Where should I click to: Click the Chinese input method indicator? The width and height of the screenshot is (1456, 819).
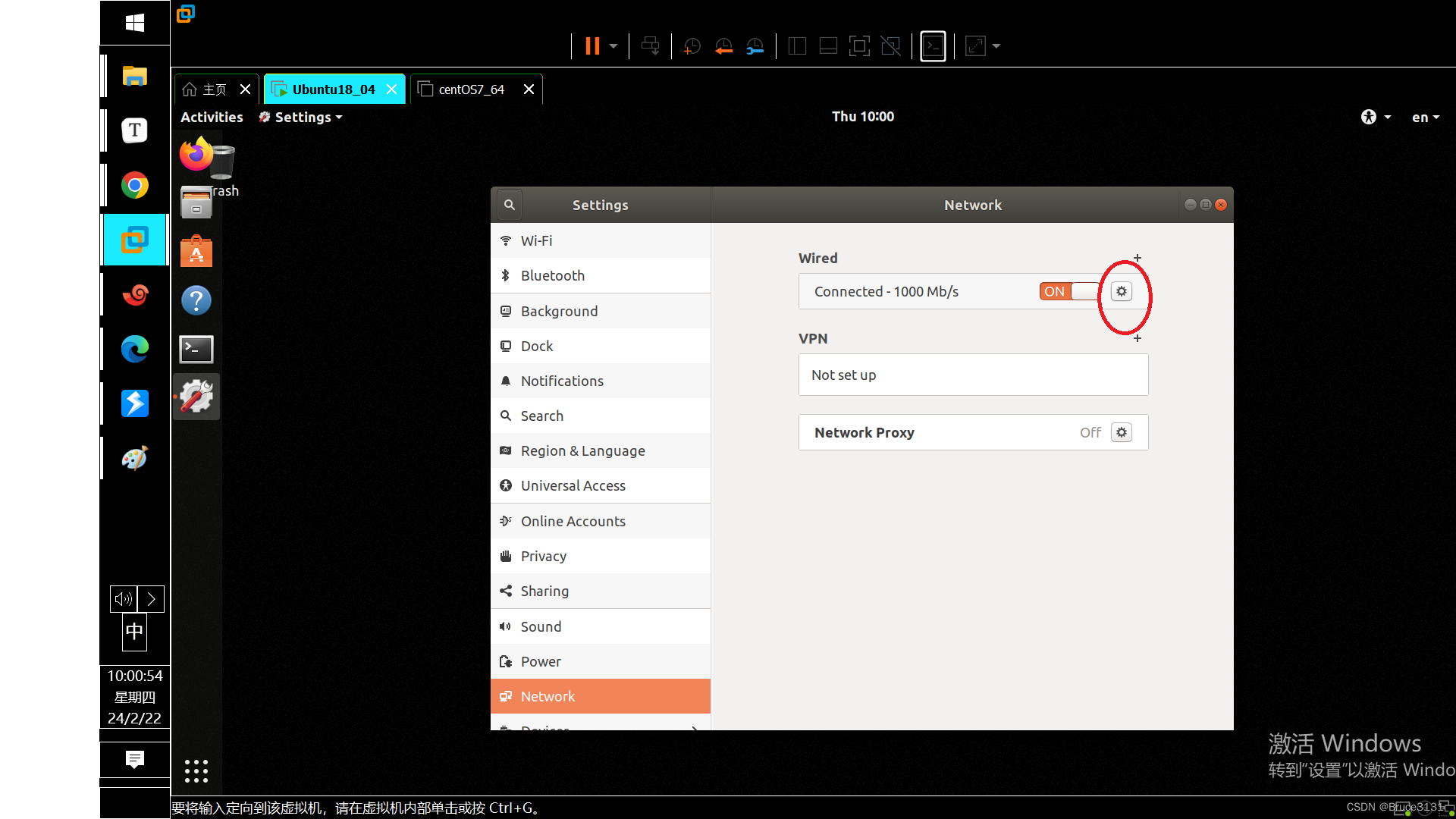point(135,632)
